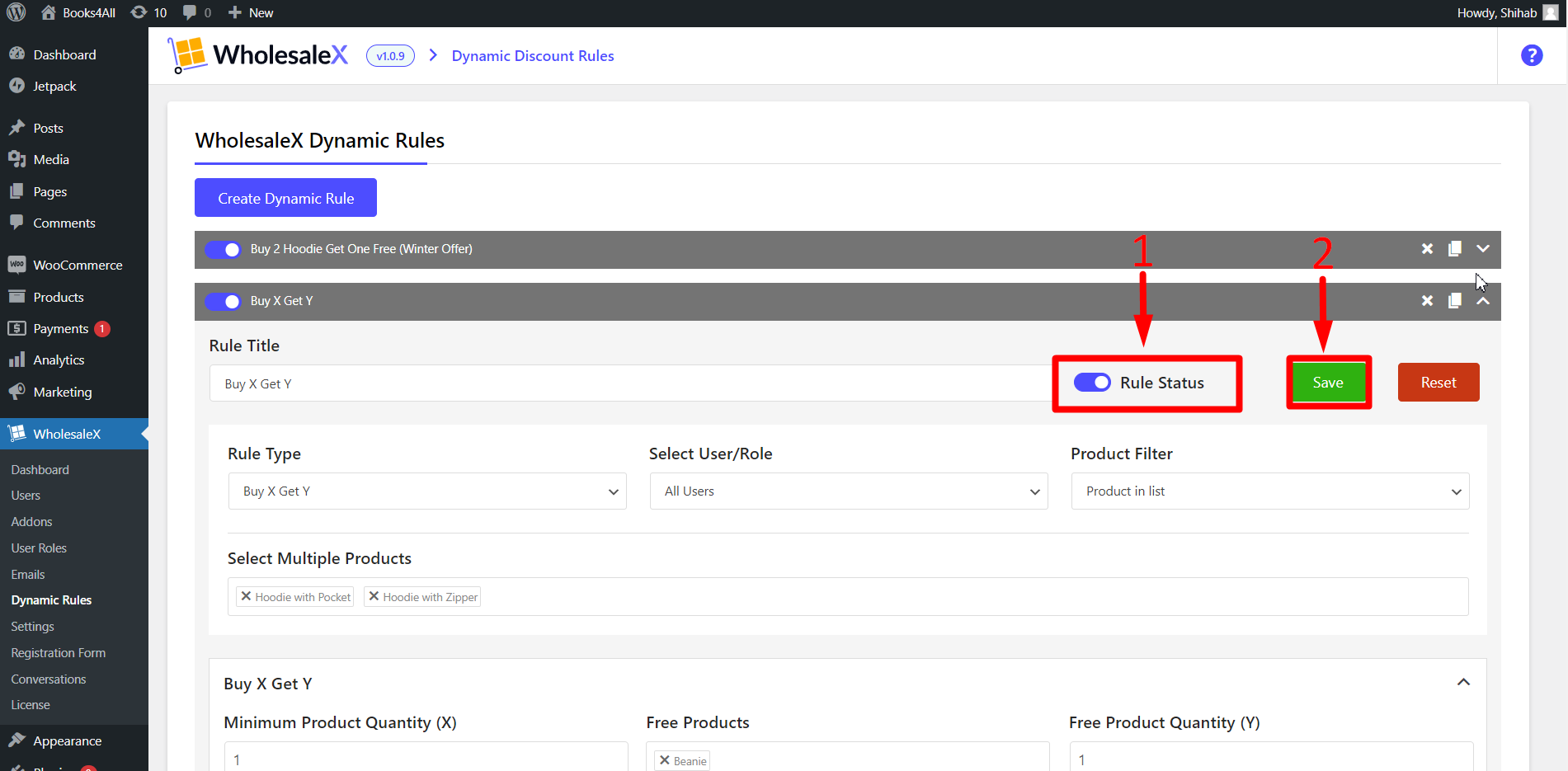Delete the Buy X Get Y rule
Viewport: 1568px width, 771px height.
click(x=1427, y=301)
